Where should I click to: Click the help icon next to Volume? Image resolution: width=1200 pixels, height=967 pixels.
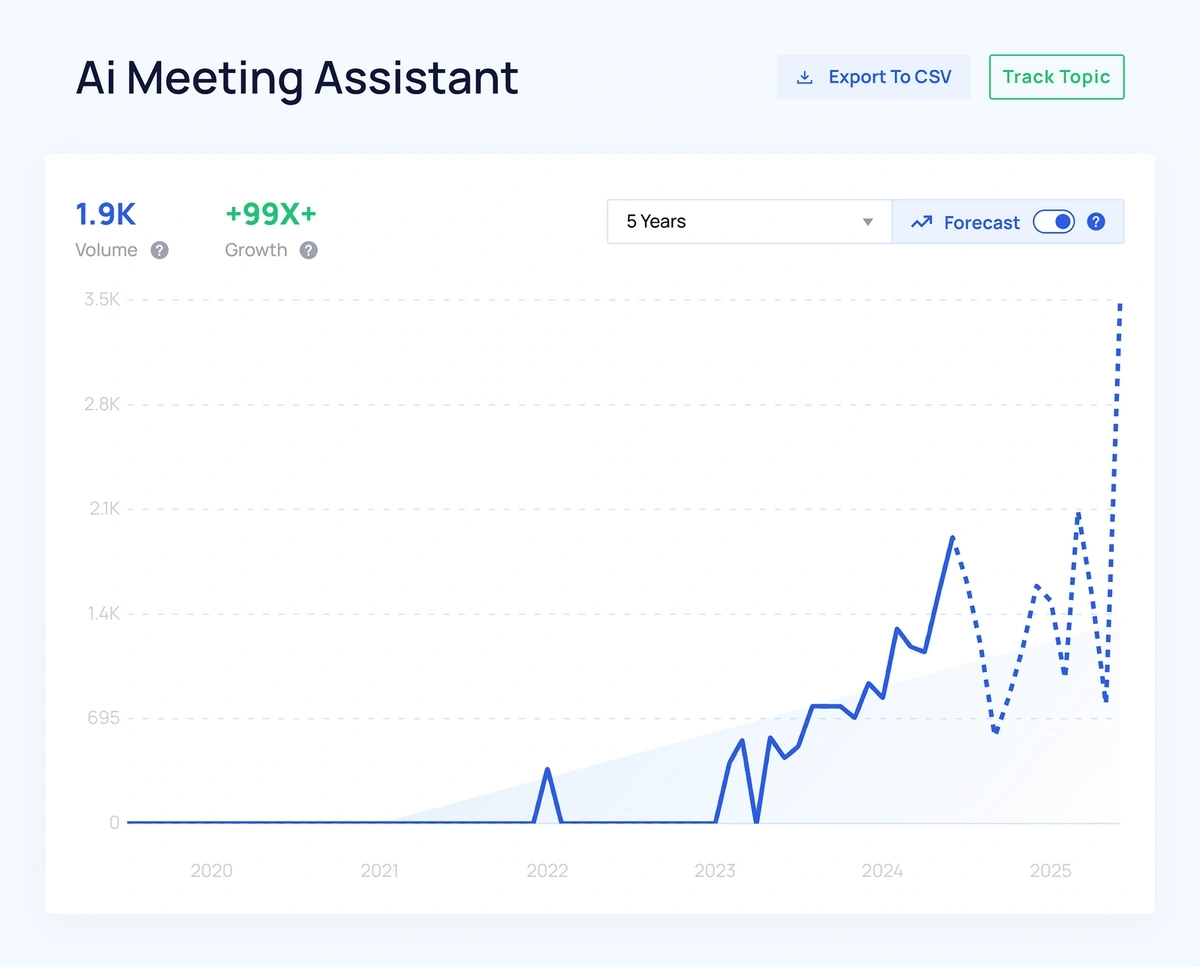(x=159, y=250)
